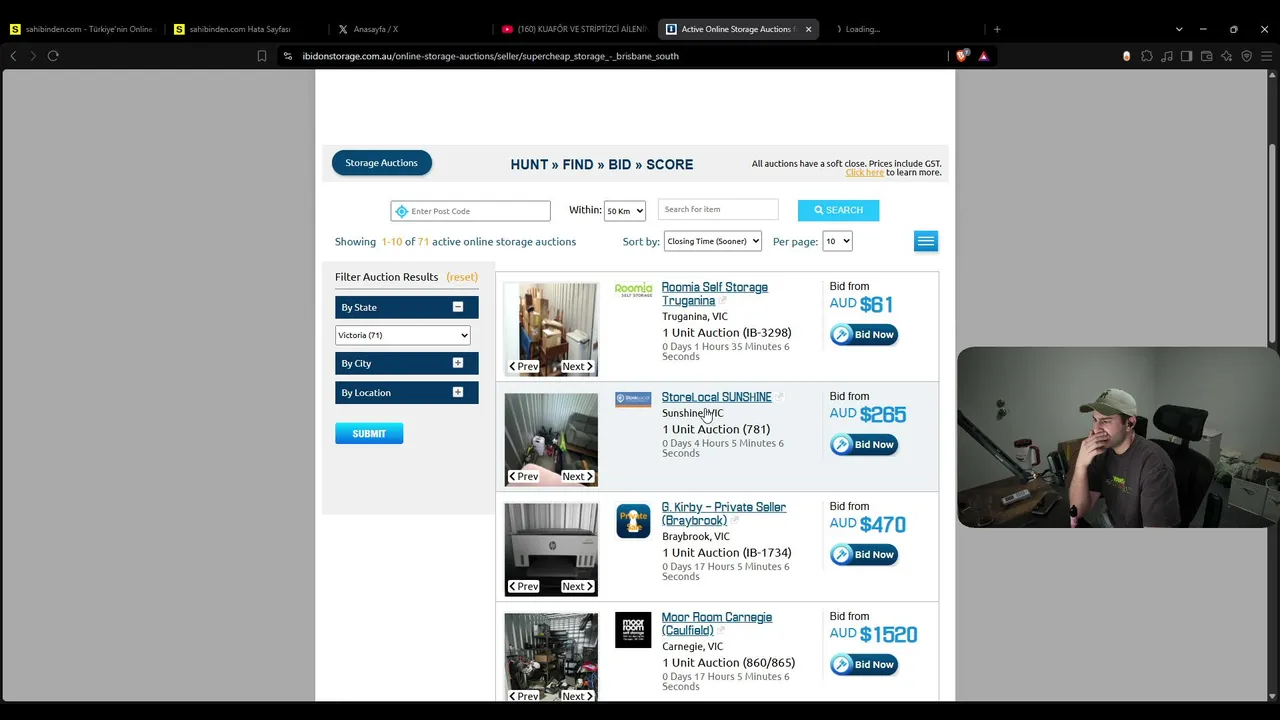Click the 'Click here' soft close link
This screenshot has width=1280, height=720.
pyautogui.click(x=865, y=173)
